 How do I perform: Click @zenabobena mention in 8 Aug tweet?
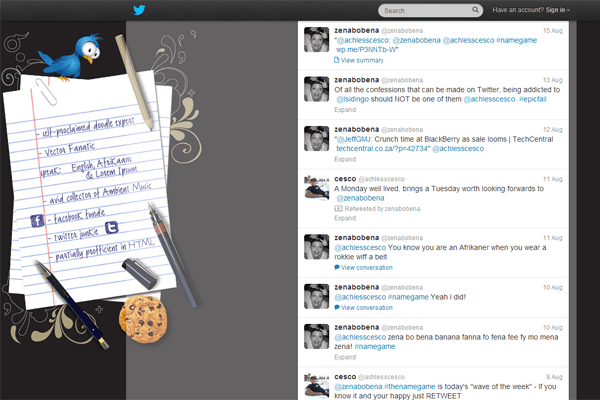358,387
